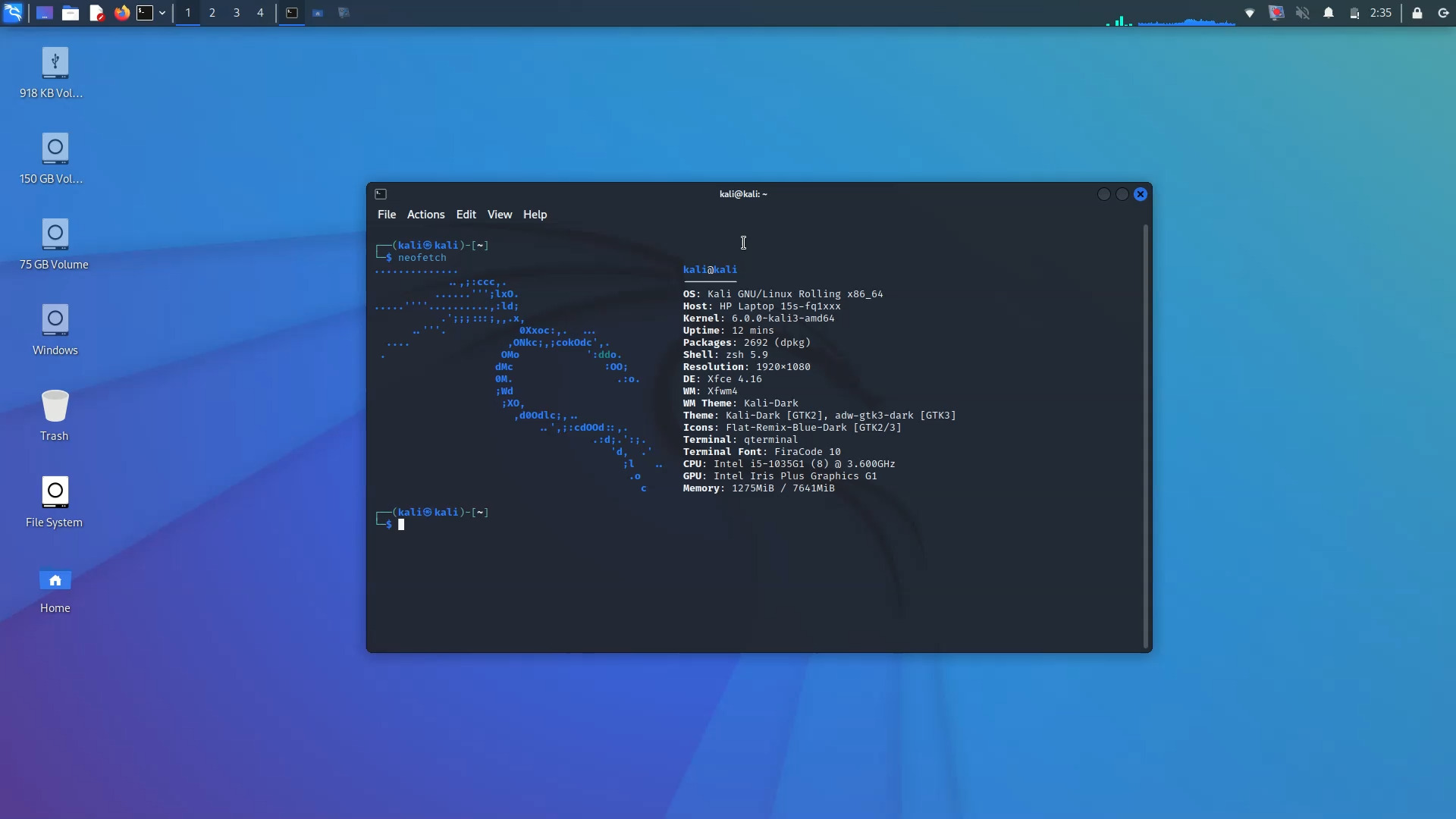Open the terminal launcher dropdown arrow
The image size is (1456, 819).
click(x=162, y=12)
